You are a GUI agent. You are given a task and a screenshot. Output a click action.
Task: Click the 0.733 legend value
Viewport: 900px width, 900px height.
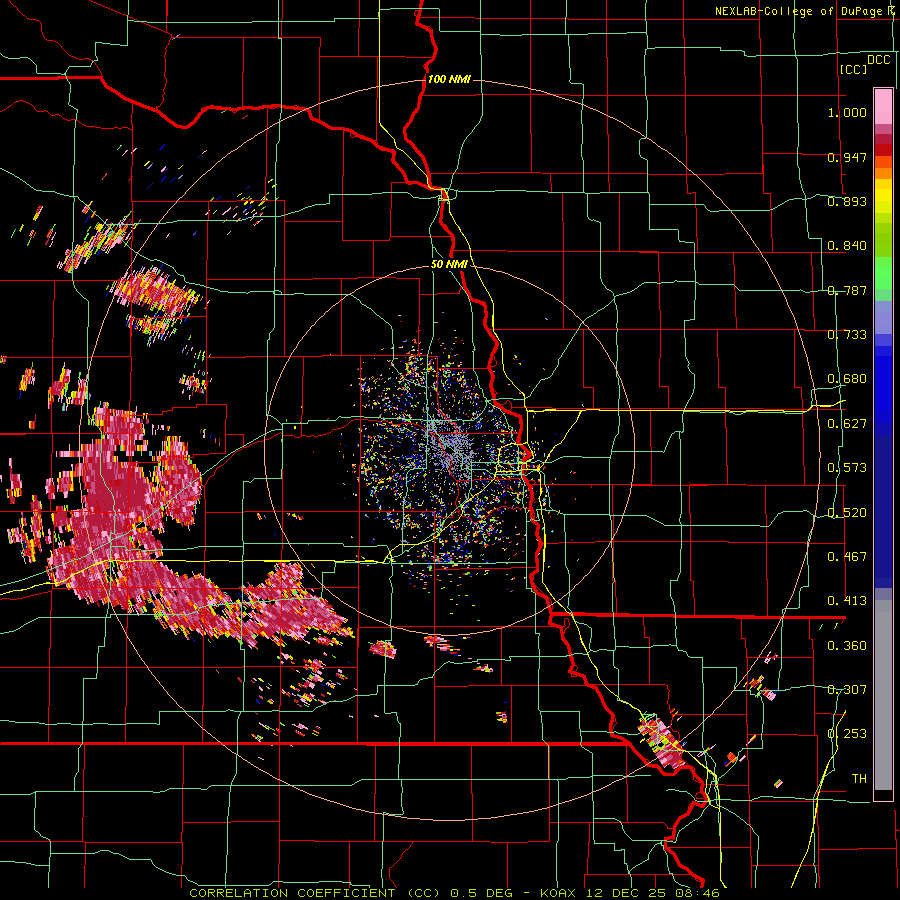click(847, 335)
